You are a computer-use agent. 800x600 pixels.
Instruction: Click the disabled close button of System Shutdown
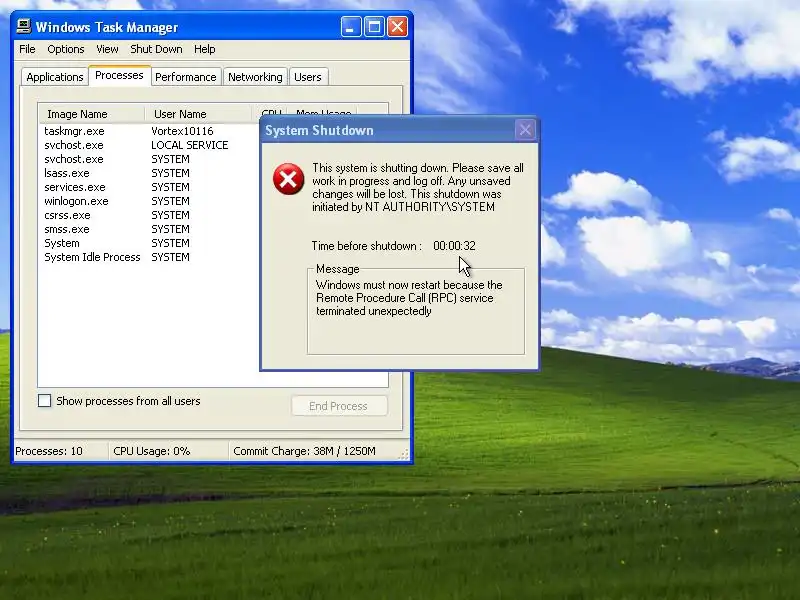point(526,130)
